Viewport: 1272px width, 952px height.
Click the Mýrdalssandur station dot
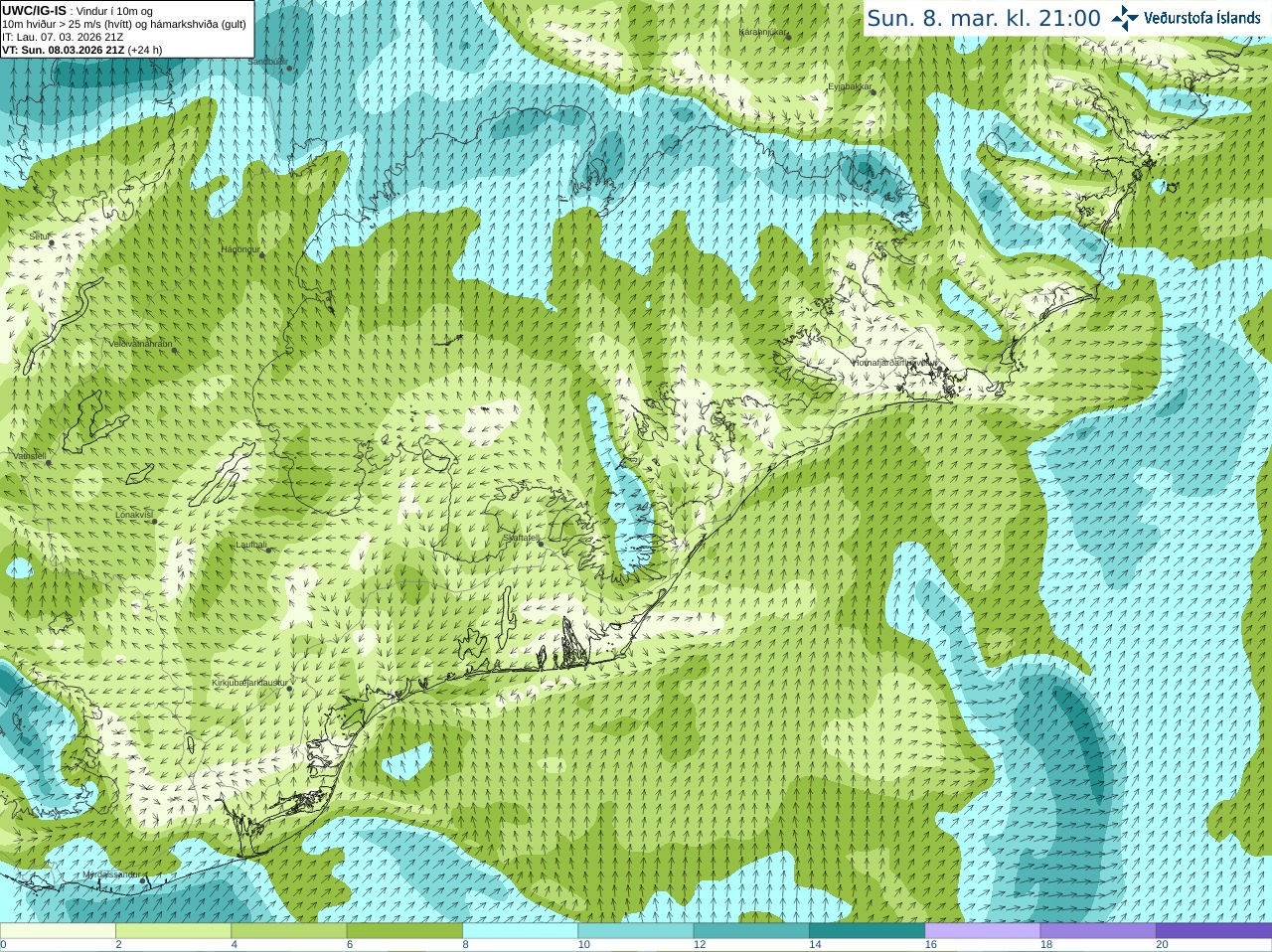(x=143, y=880)
